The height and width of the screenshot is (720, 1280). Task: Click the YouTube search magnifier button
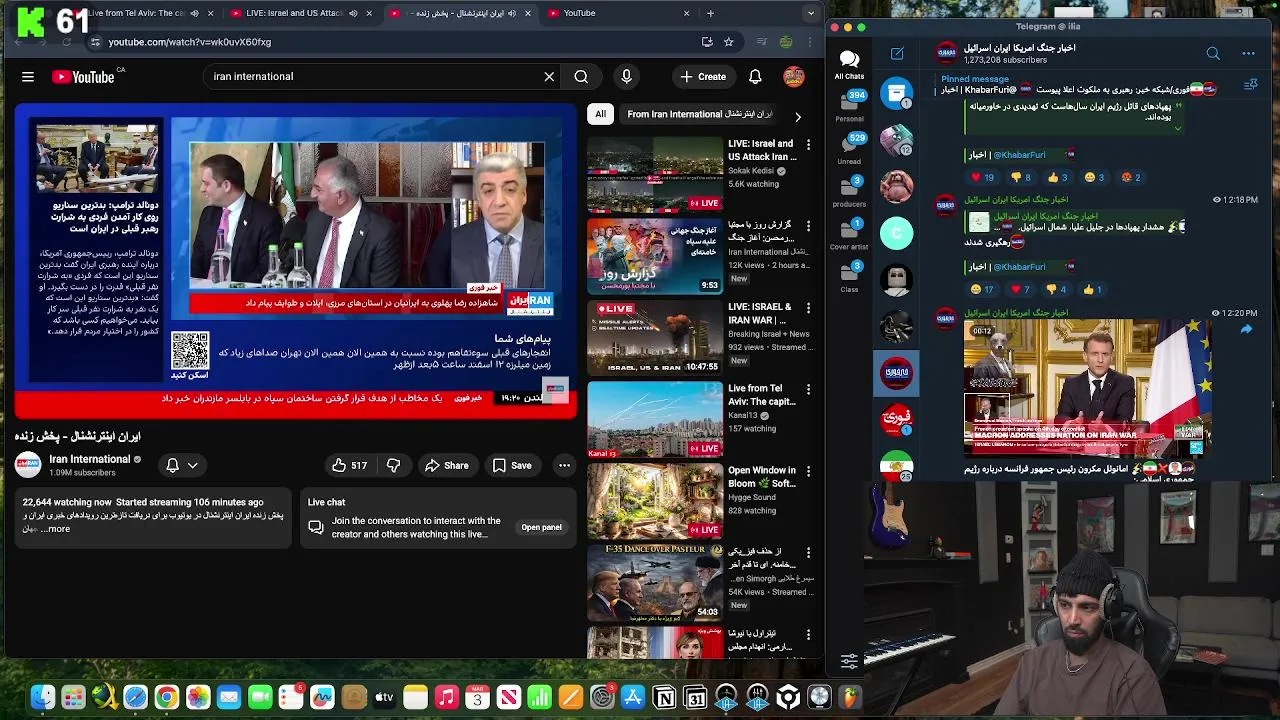pos(581,77)
